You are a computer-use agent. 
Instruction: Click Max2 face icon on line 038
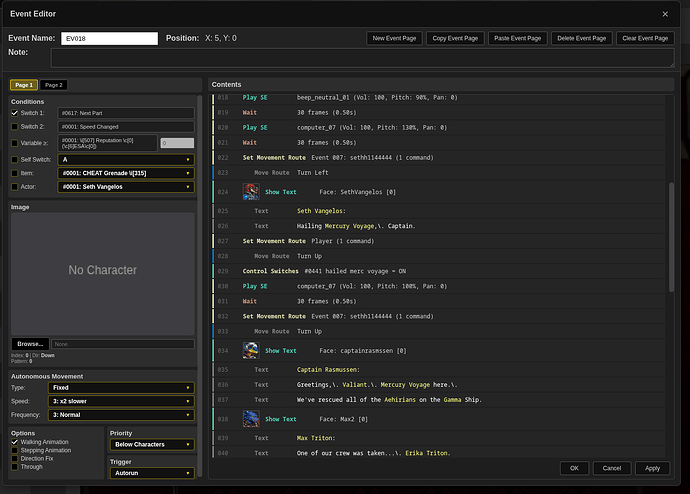251,419
